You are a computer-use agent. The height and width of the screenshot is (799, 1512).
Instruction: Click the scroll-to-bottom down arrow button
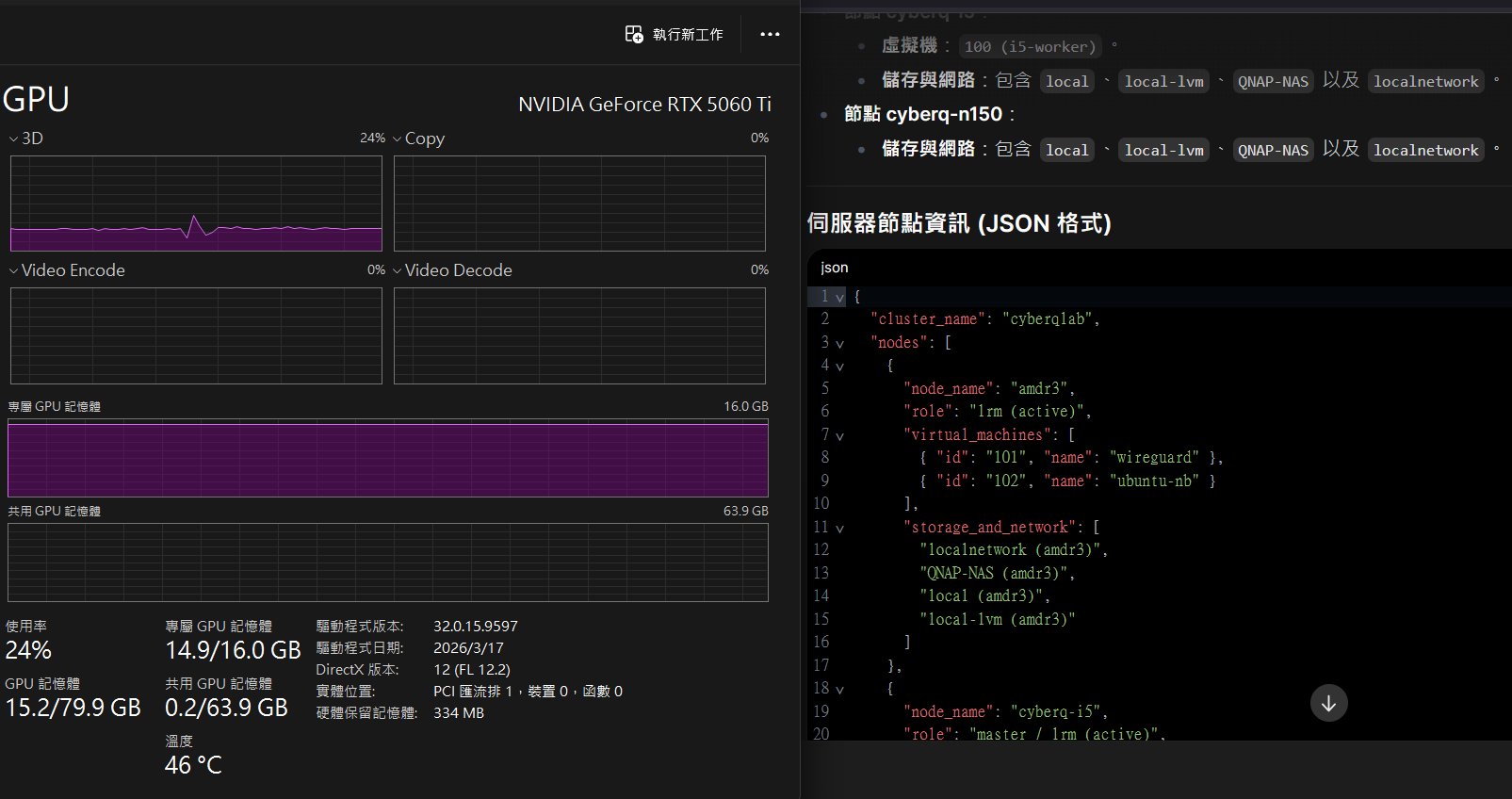(1328, 703)
